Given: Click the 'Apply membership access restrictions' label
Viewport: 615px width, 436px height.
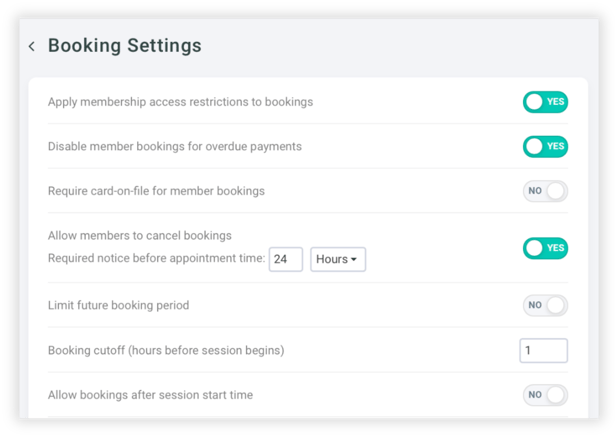Looking at the screenshot, I should (180, 102).
